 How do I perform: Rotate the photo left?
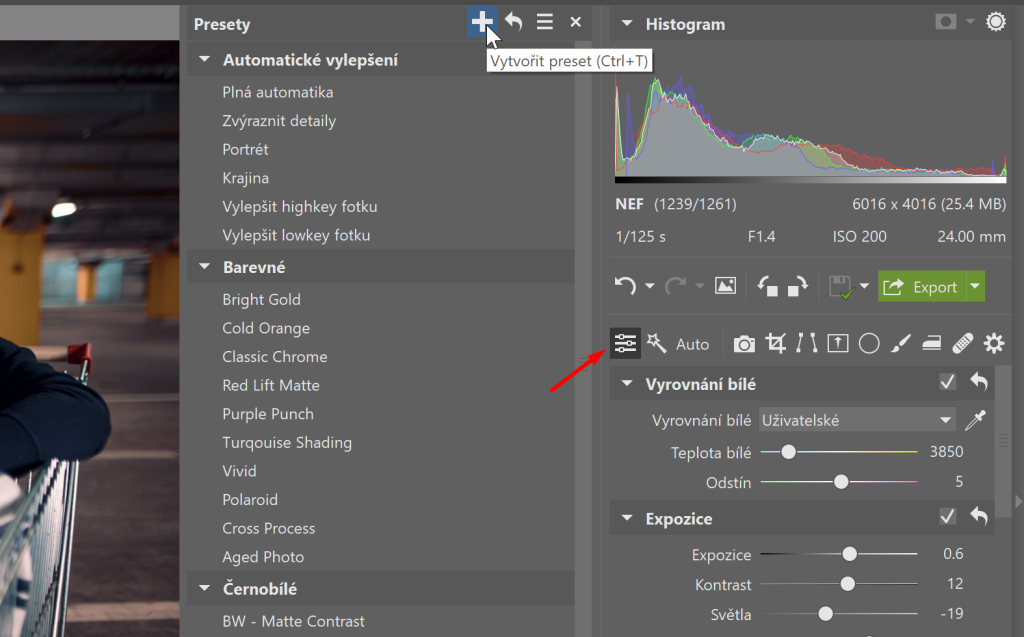(x=767, y=286)
